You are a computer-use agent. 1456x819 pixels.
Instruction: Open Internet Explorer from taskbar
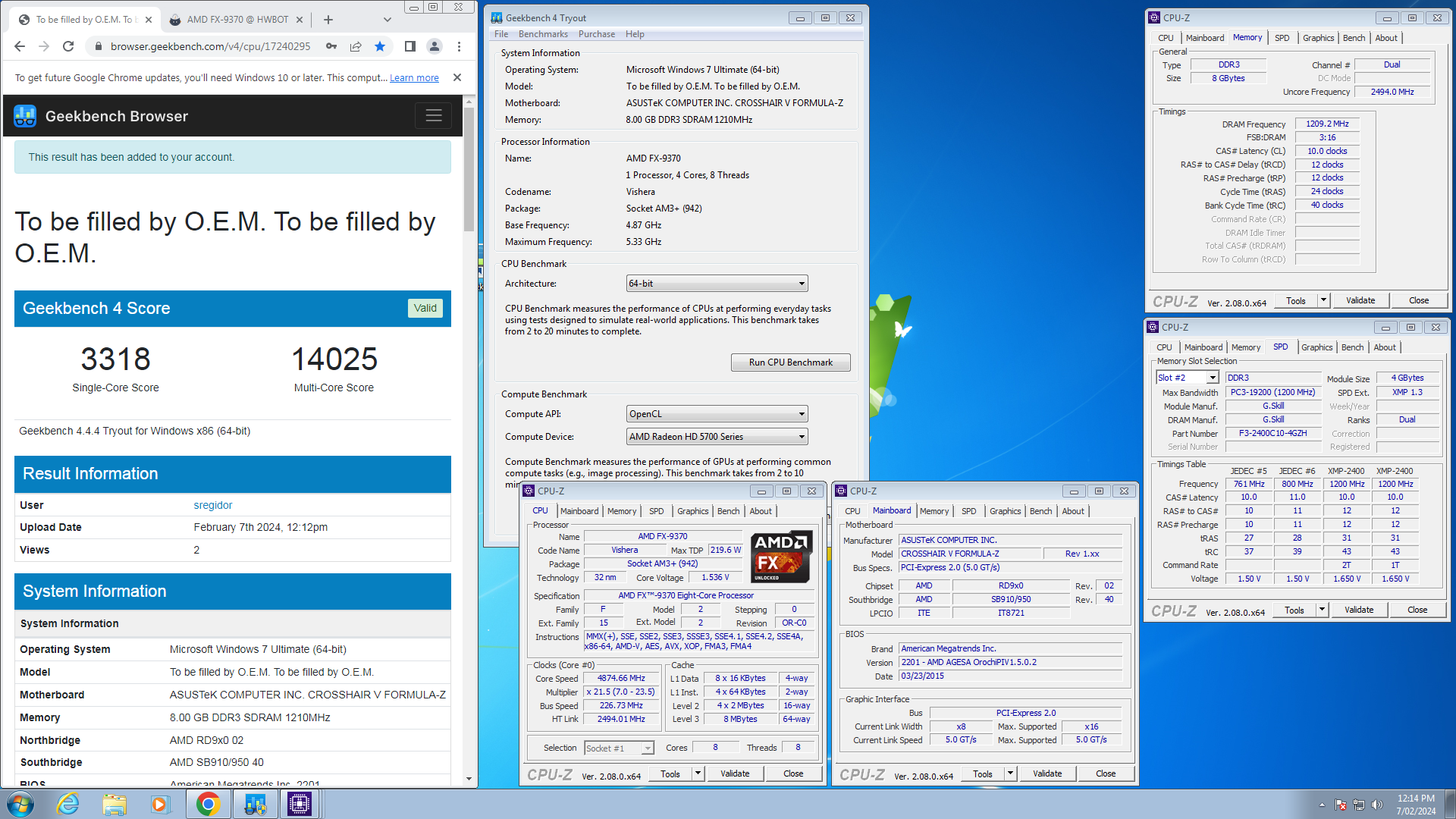[68, 804]
